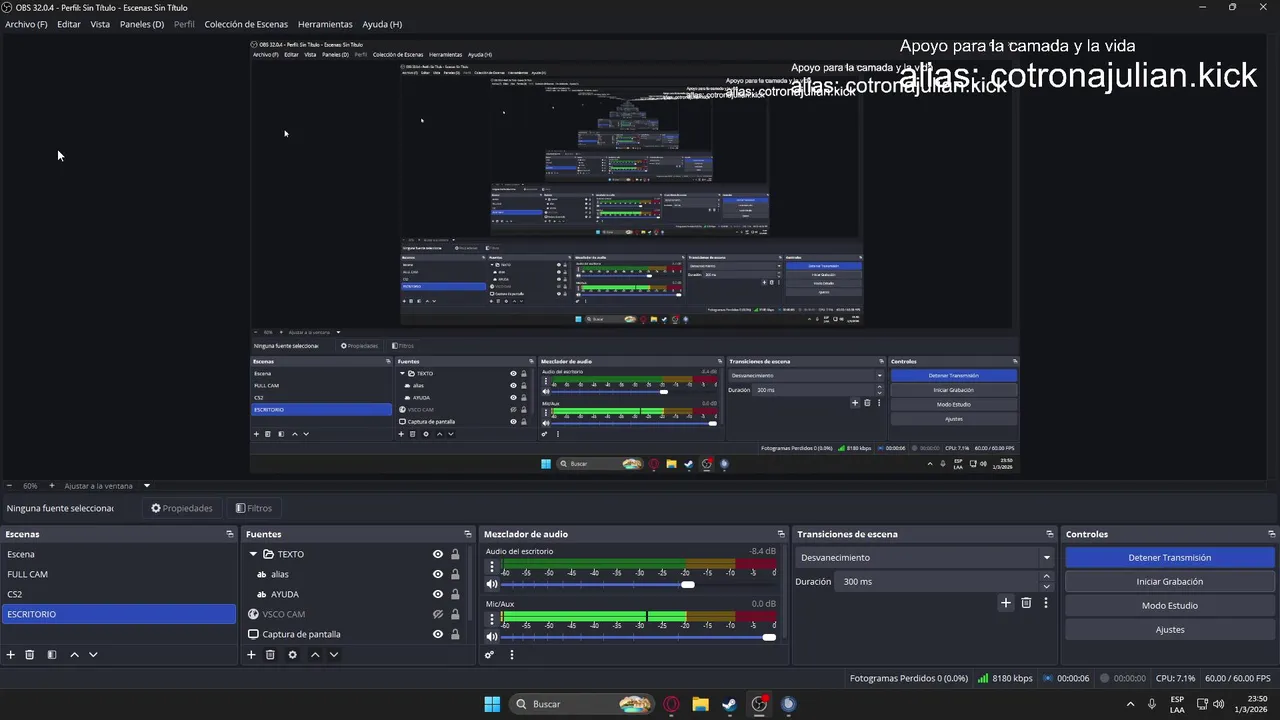Collapse the TEXTO group

point(253,554)
